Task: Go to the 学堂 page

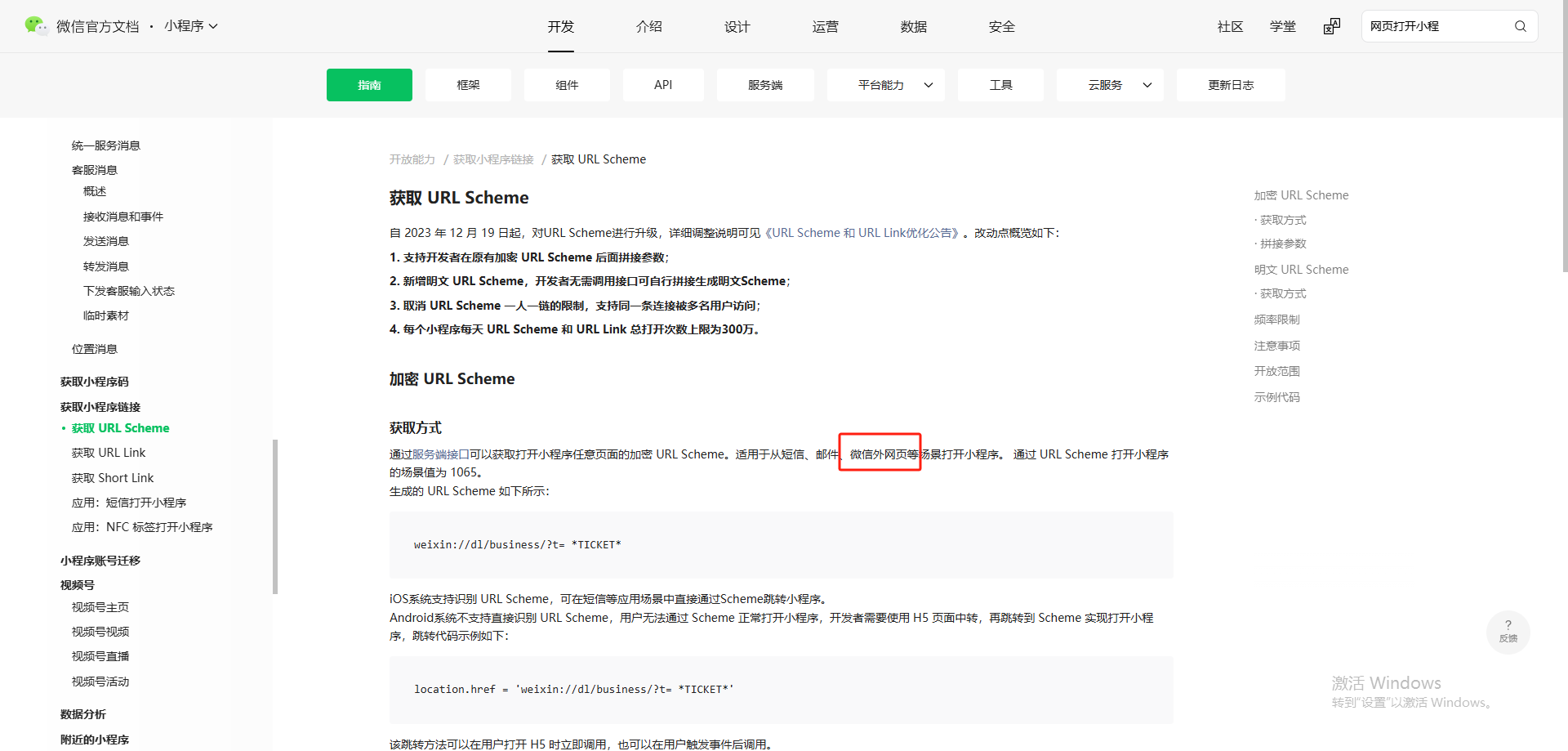Action: coord(1283,26)
